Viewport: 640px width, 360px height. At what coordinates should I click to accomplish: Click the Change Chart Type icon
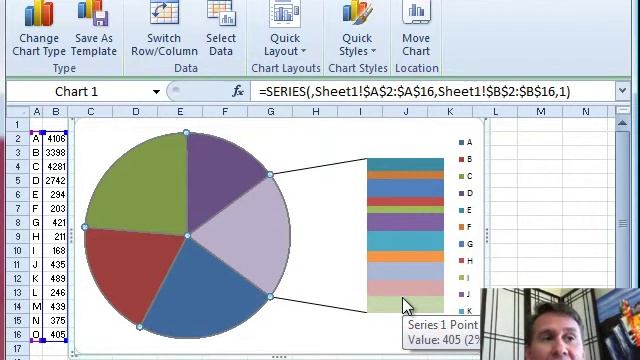pyautogui.click(x=39, y=29)
